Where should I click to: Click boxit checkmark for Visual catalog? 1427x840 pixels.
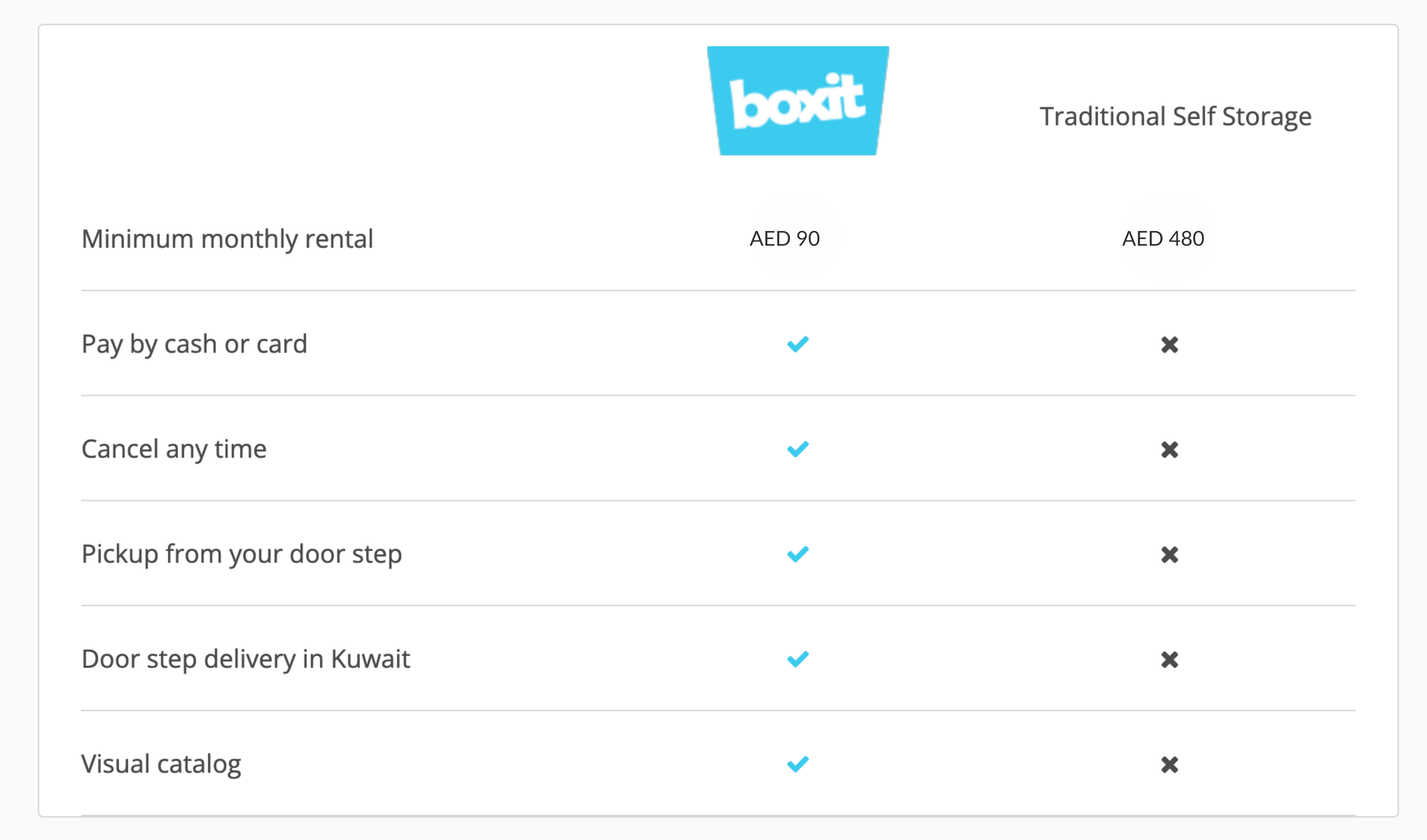[x=798, y=764]
